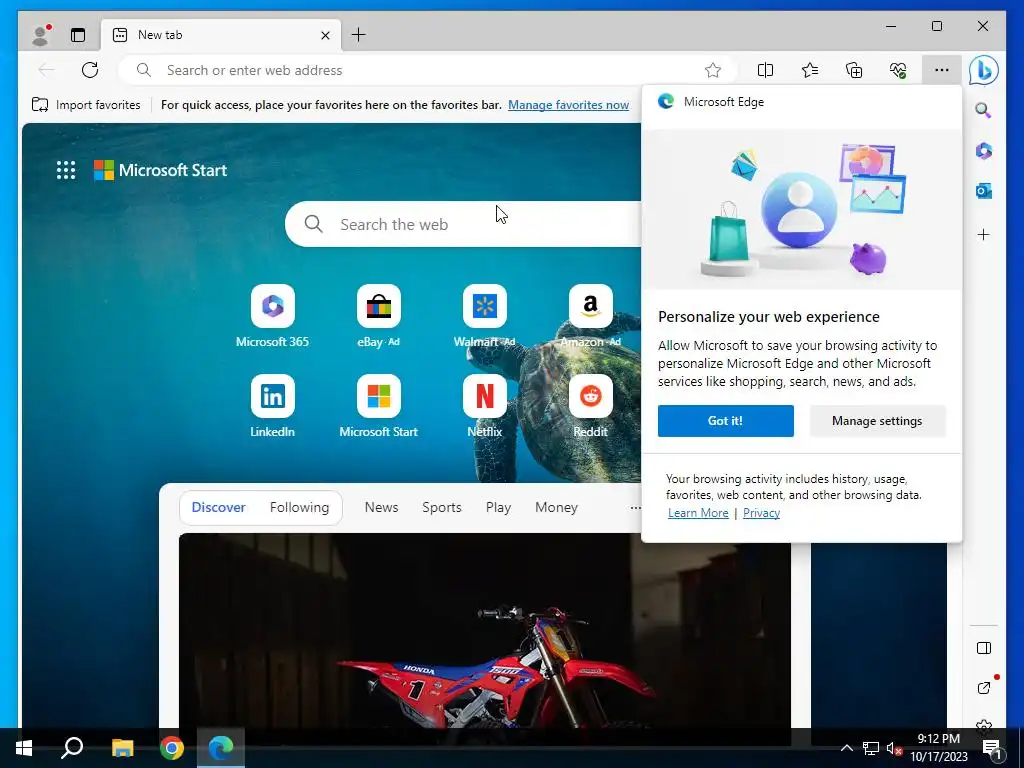Toggle the sidebar visibility icon
This screenshot has height=768, width=1024.
[984, 648]
